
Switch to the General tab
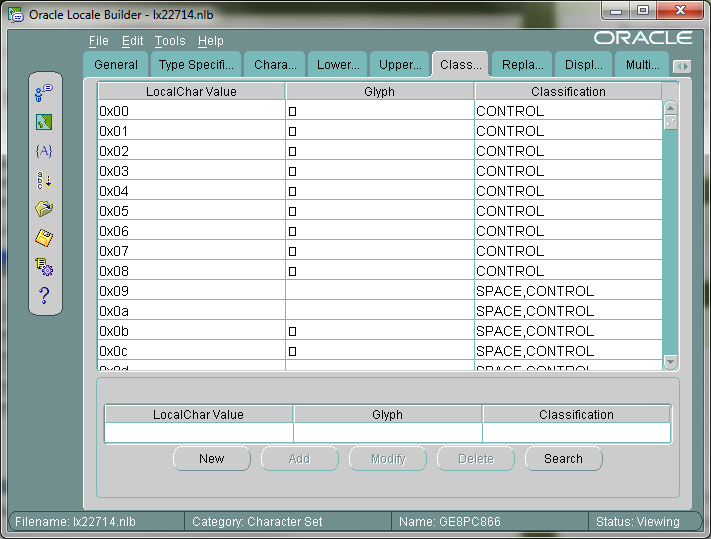coord(116,65)
